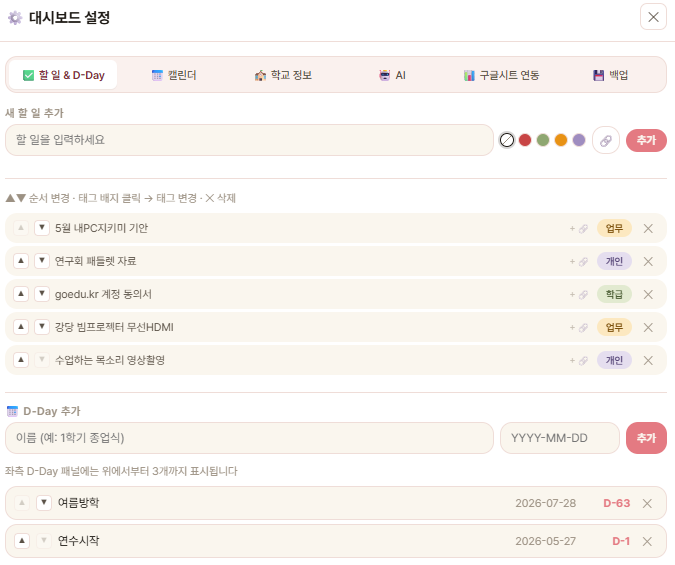The height and width of the screenshot is (565, 675).
Task: Move 5월 내PC지키미 기안 down
Action: (42, 228)
